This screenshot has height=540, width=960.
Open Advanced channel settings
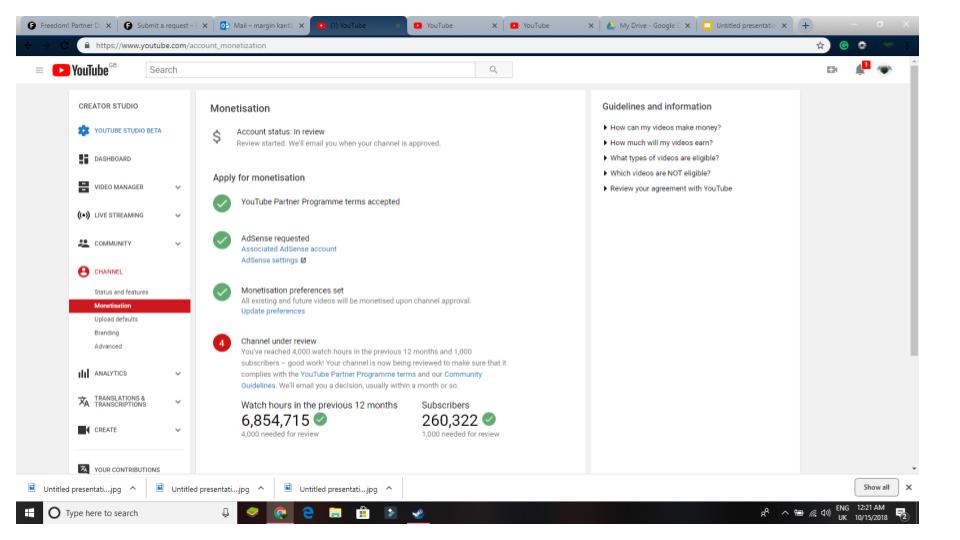pos(108,346)
